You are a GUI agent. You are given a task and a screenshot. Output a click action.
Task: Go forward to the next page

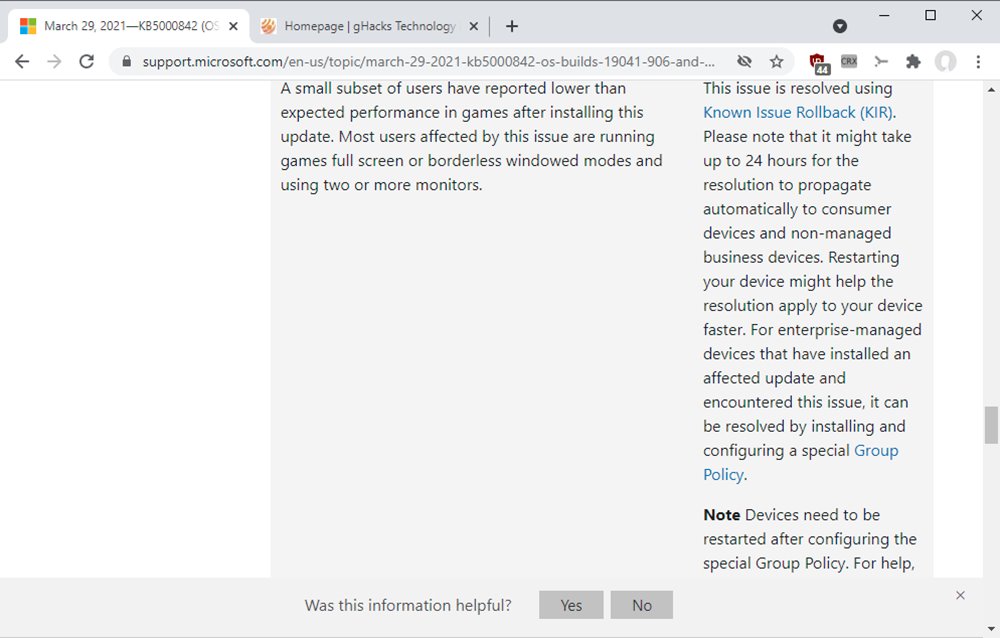pos(54,61)
